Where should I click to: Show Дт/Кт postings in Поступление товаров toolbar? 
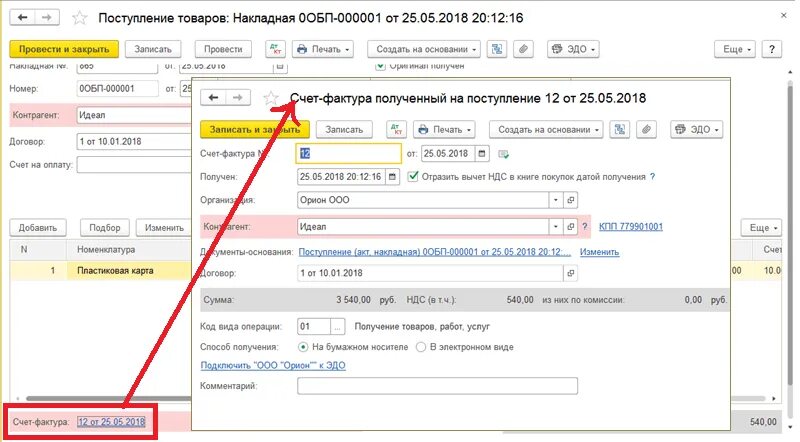click(x=276, y=49)
